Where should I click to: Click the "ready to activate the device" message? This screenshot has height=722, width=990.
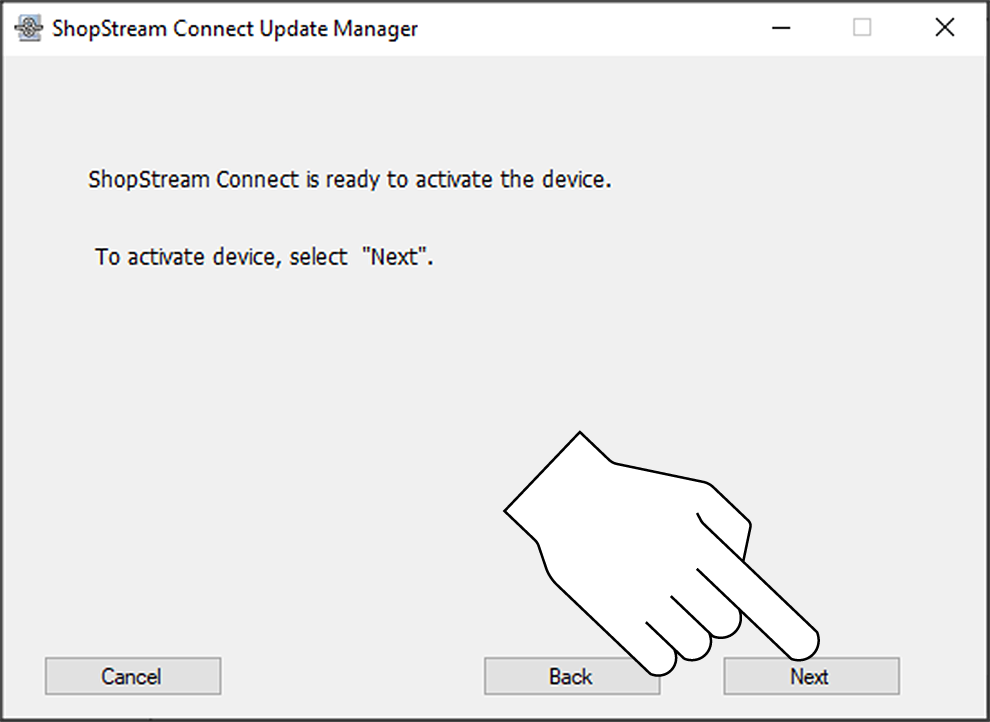[349, 181]
